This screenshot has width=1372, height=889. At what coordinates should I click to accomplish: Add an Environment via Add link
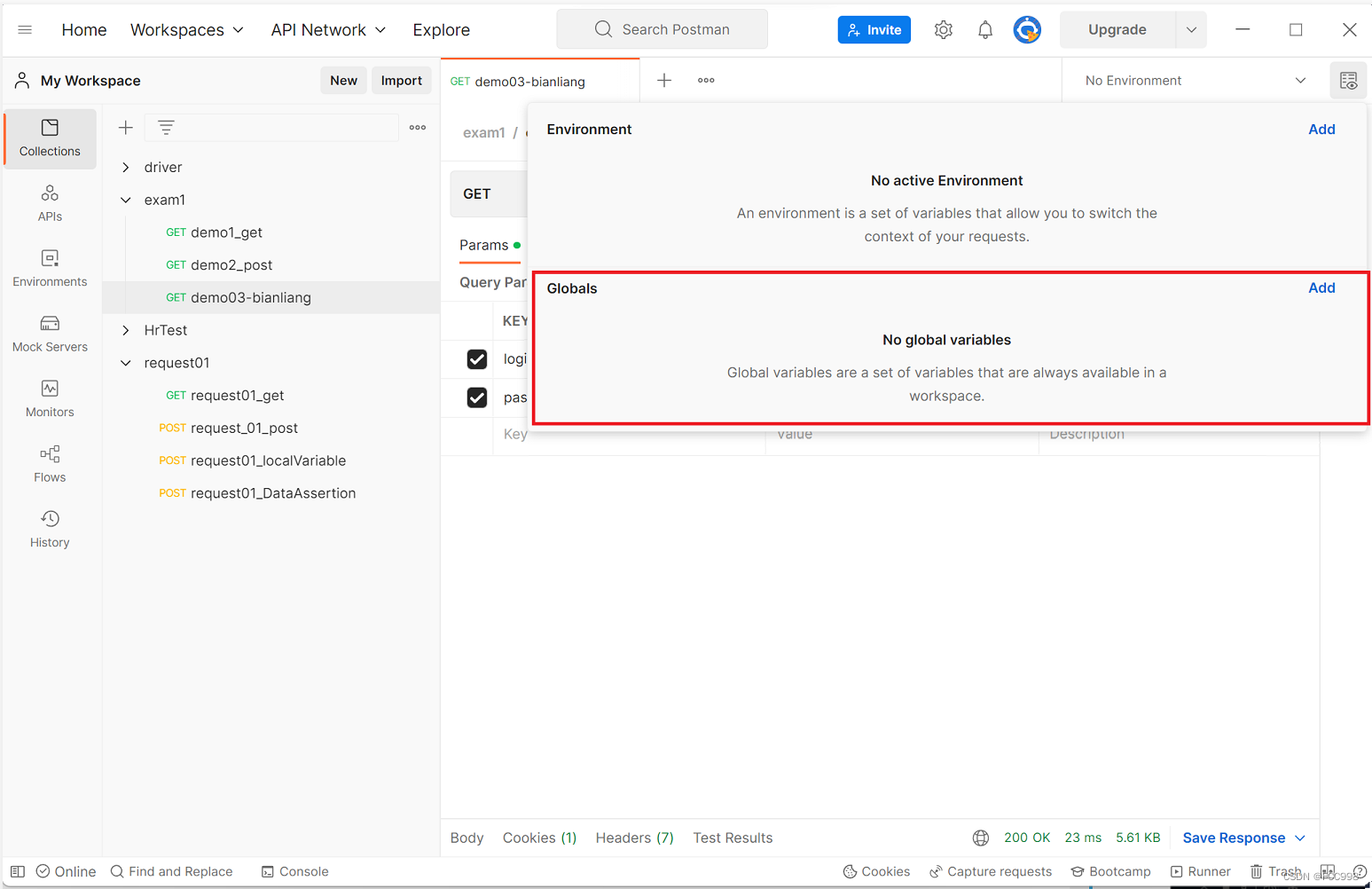[x=1321, y=130]
